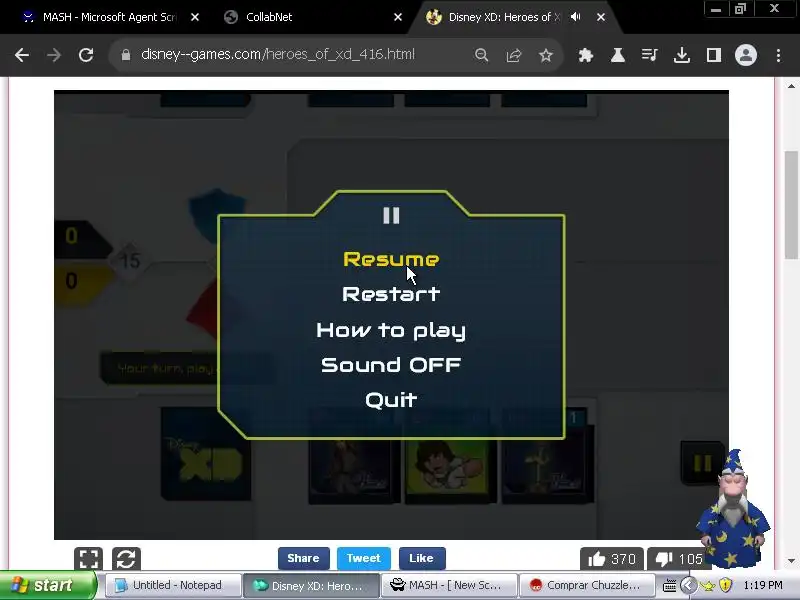Open the zoom magnifier icon in address bar
Viewport: 800px width, 600px height.
[x=481, y=55]
